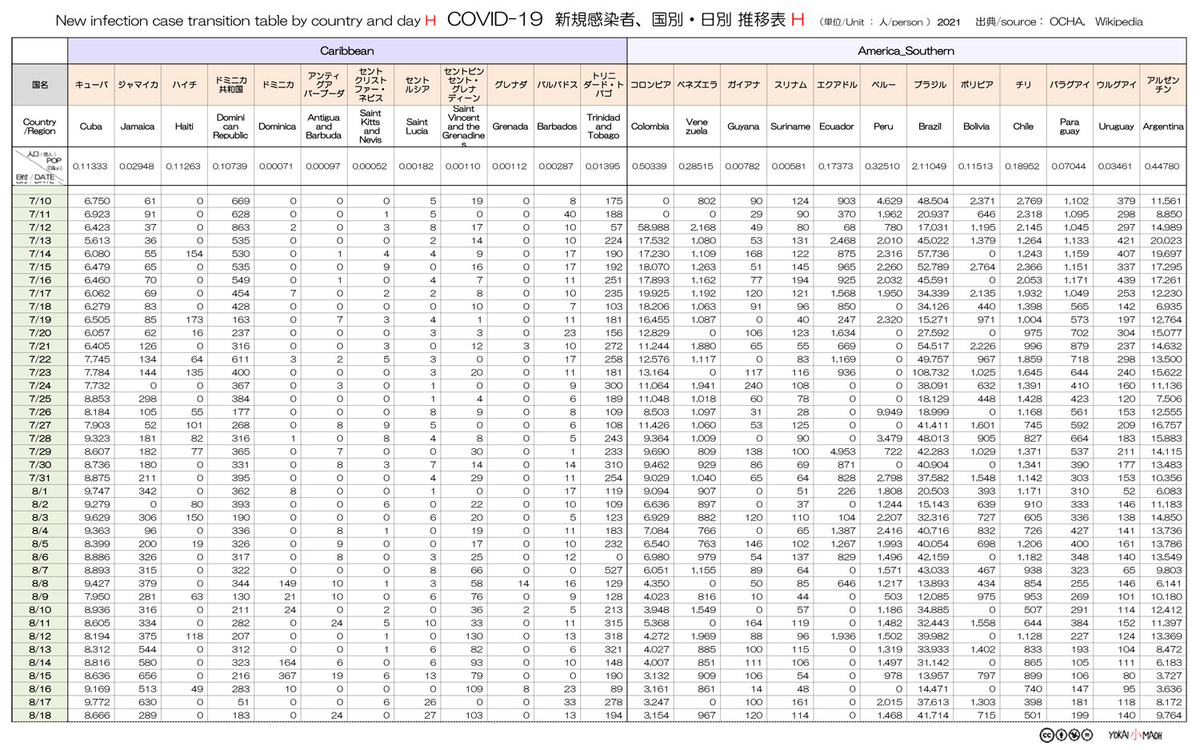Click the Saint Kitts and Nevis header
This screenshot has height=750, width=1200.
tap(371, 128)
